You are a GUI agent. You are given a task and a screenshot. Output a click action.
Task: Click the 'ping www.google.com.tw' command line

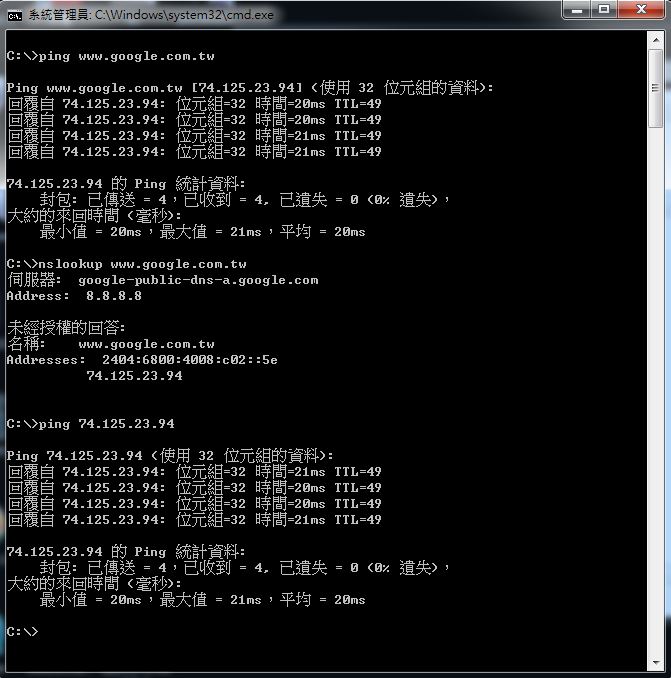[x=110, y=56]
